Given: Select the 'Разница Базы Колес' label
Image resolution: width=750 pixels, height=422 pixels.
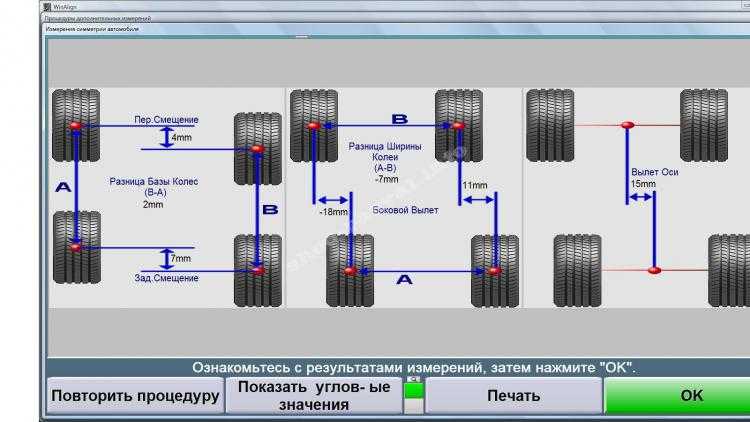Looking at the screenshot, I should pos(154,181).
